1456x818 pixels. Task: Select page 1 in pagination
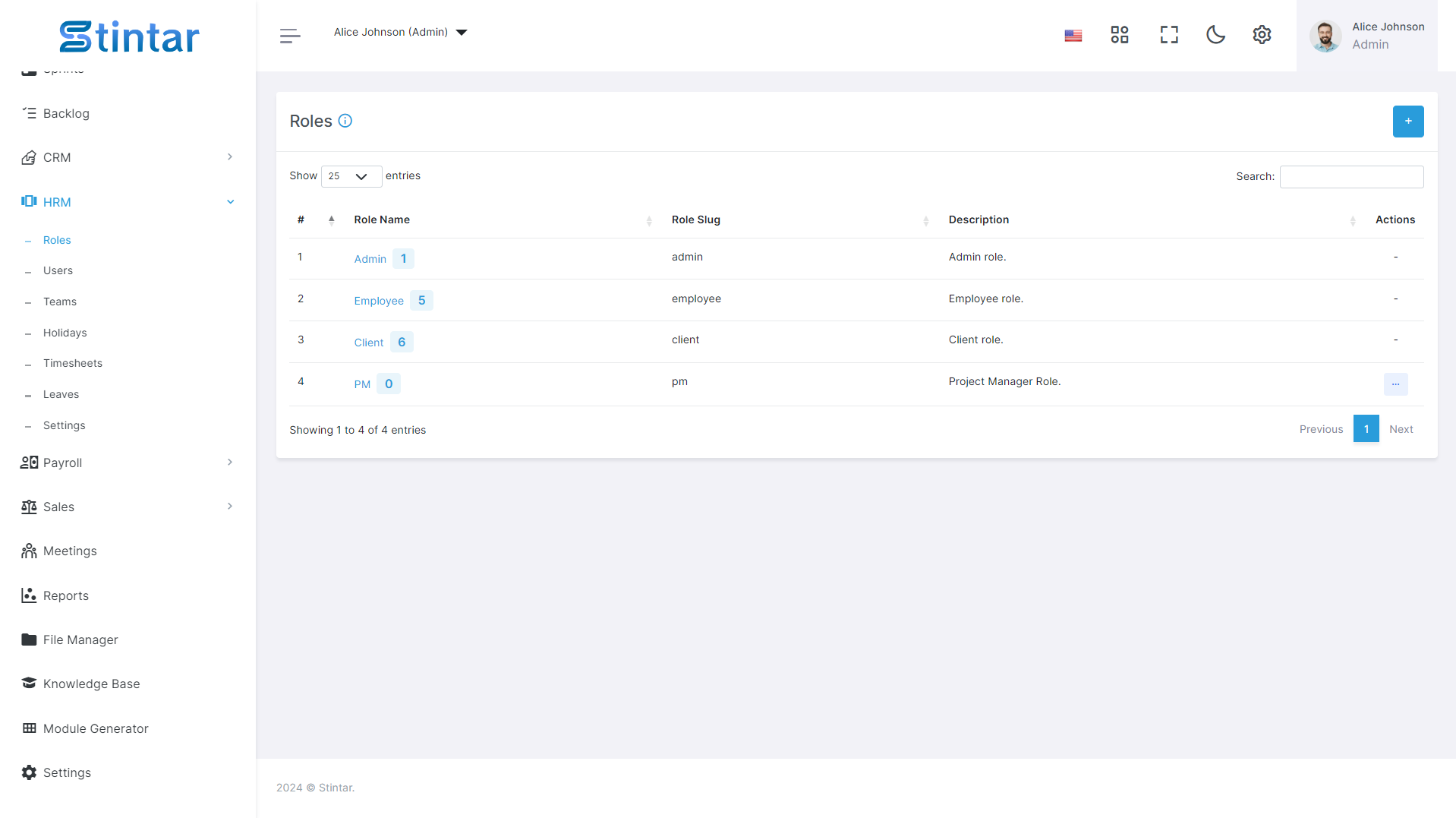pos(1366,429)
